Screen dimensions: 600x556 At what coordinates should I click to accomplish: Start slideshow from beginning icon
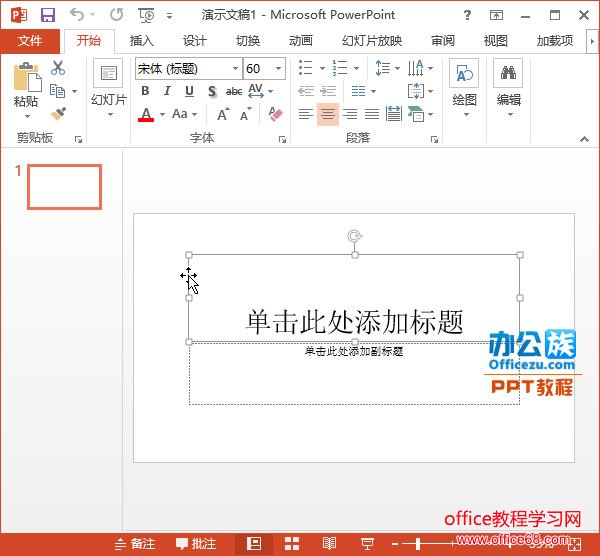[147, 15]
